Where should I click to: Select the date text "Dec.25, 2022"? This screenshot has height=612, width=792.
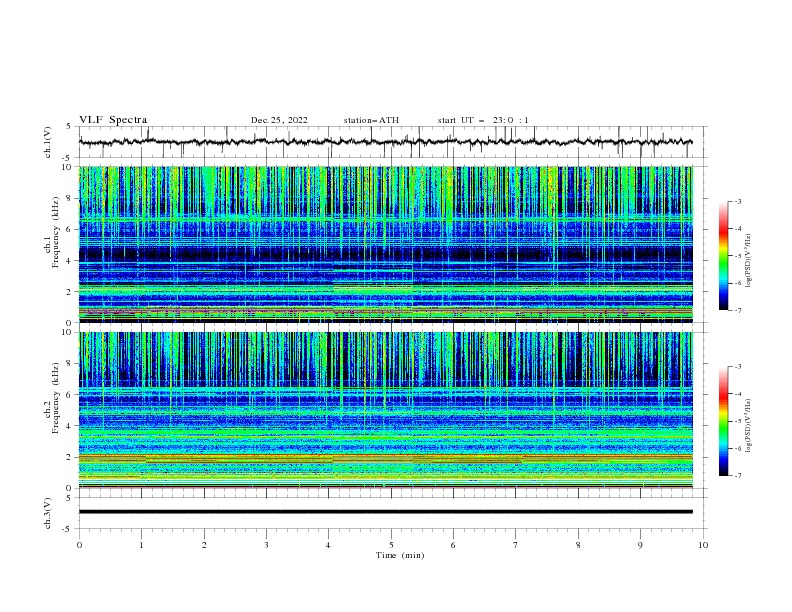tap(279, 120)
